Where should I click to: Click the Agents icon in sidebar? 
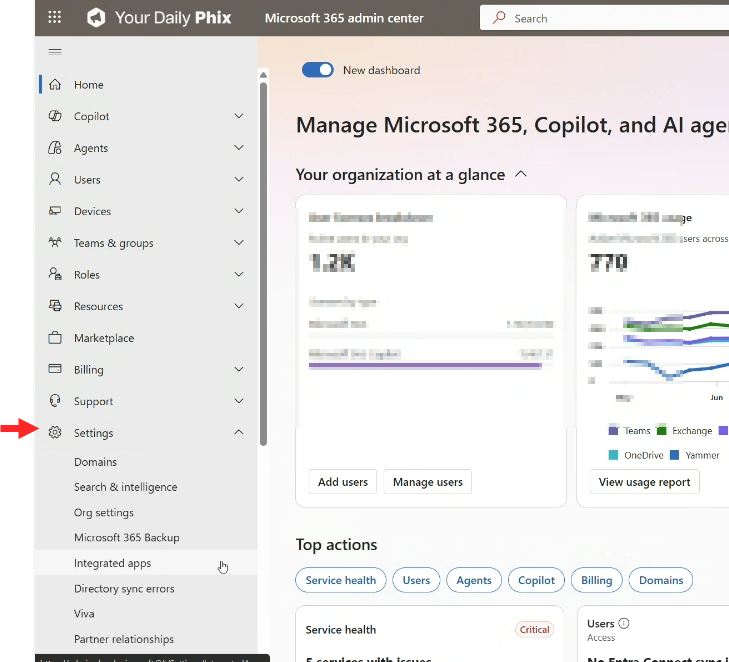[55, 148]
